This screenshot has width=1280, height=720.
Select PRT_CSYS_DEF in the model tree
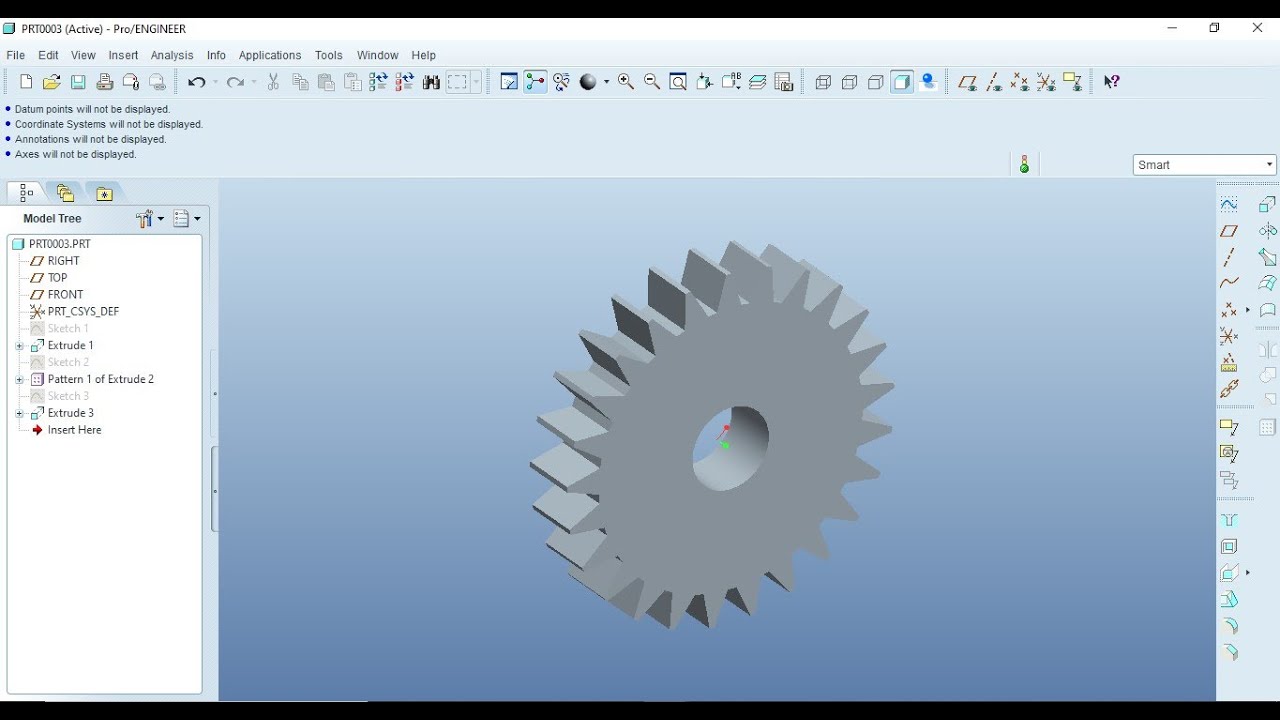(x=83, y=312)
